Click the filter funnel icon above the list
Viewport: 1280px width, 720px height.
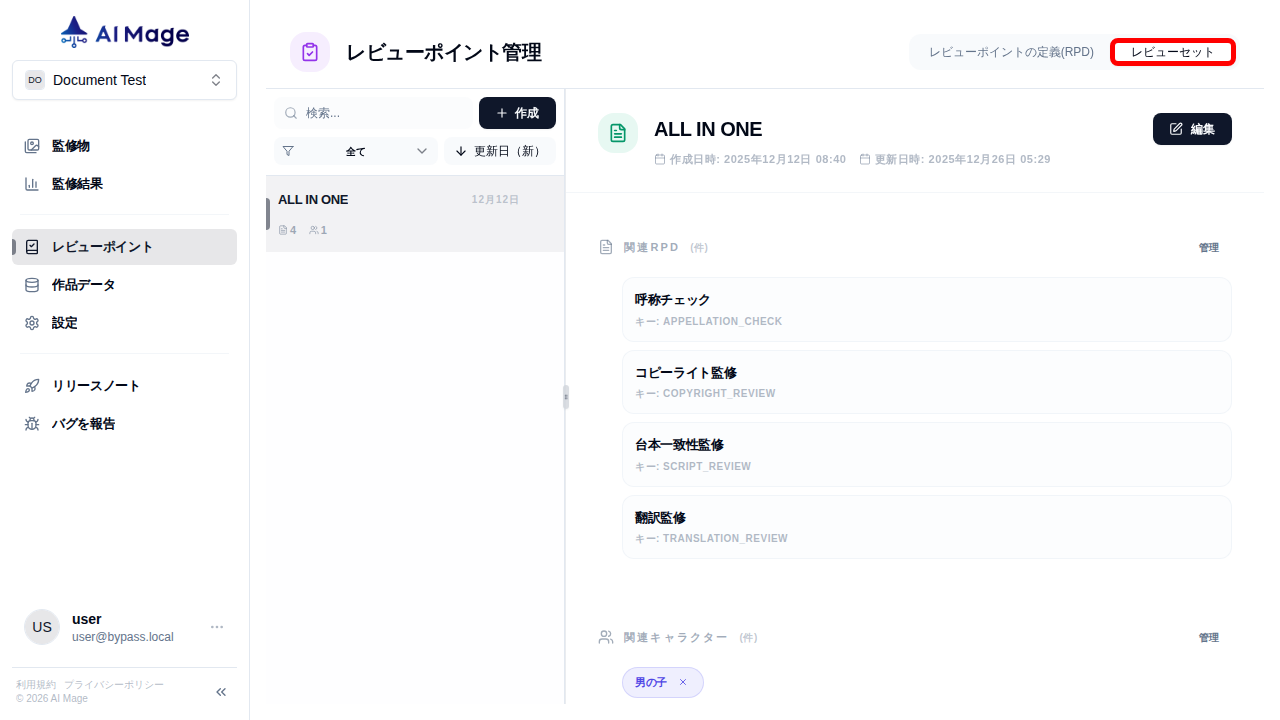point(288,150)
